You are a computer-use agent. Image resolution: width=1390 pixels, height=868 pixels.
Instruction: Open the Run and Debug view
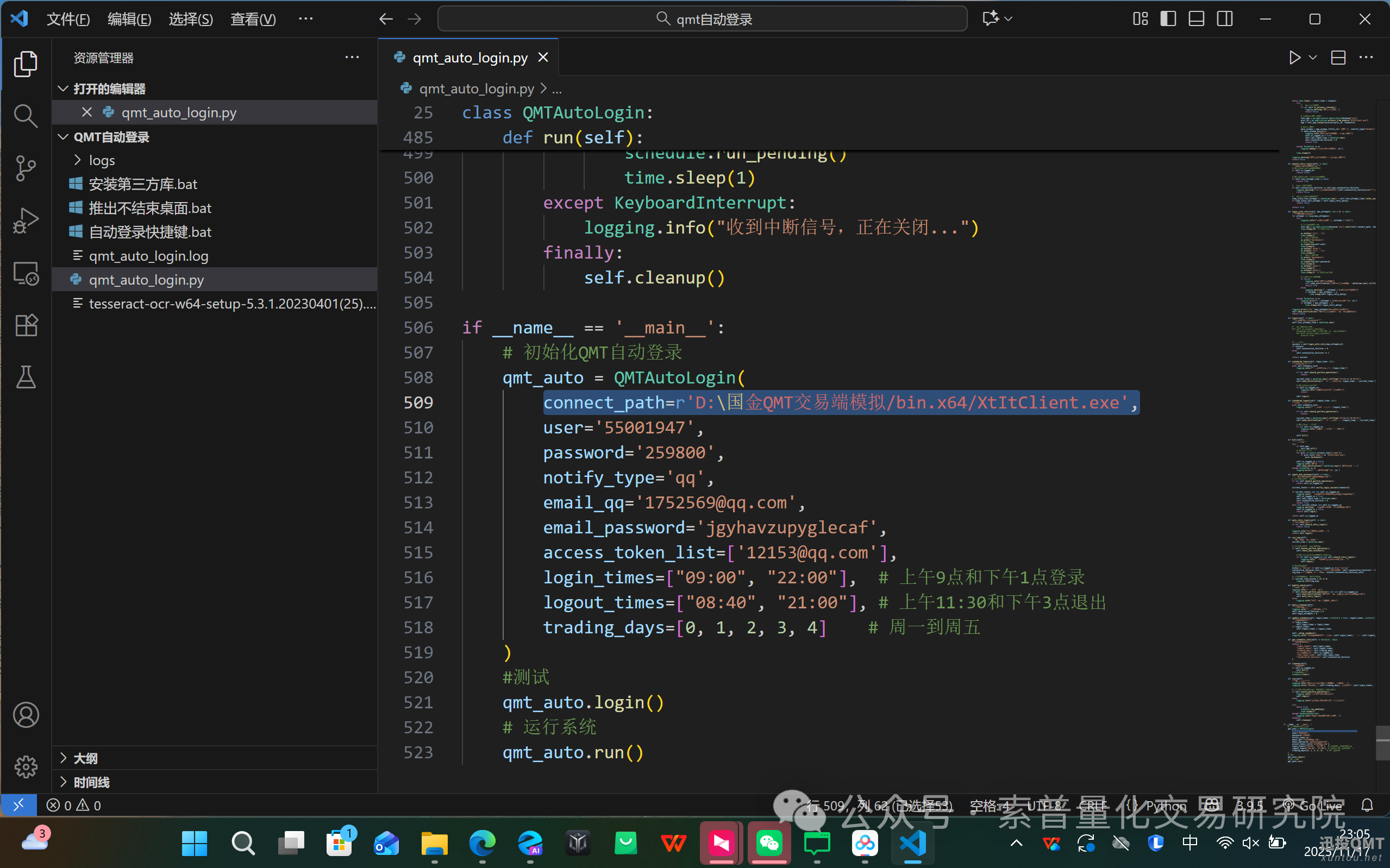[25, 221]
